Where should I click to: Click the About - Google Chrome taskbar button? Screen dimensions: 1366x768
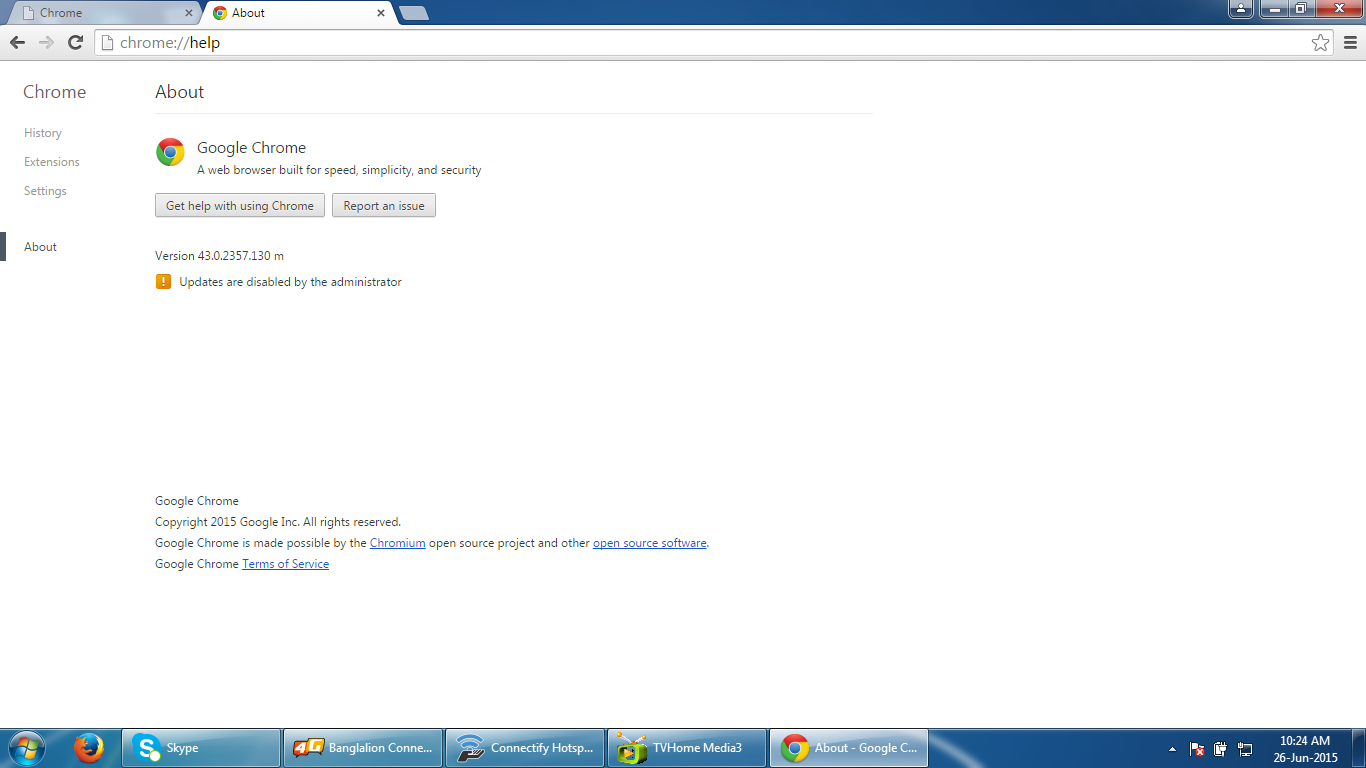[849, 748]
